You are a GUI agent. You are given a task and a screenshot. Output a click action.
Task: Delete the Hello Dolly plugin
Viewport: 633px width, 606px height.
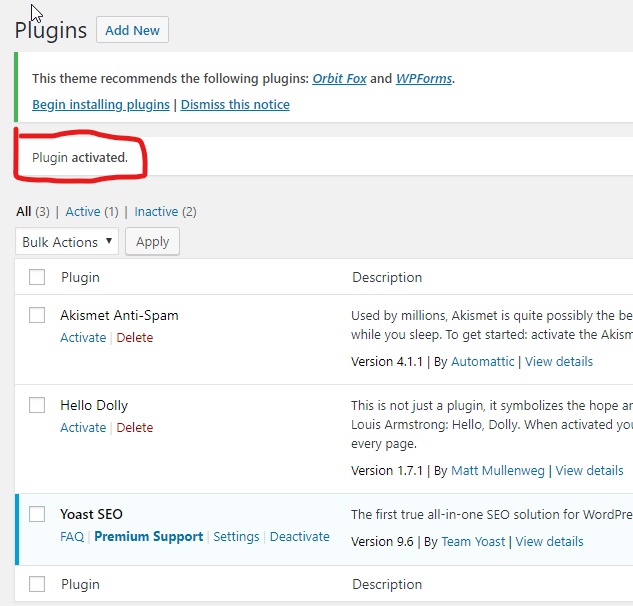135,428
